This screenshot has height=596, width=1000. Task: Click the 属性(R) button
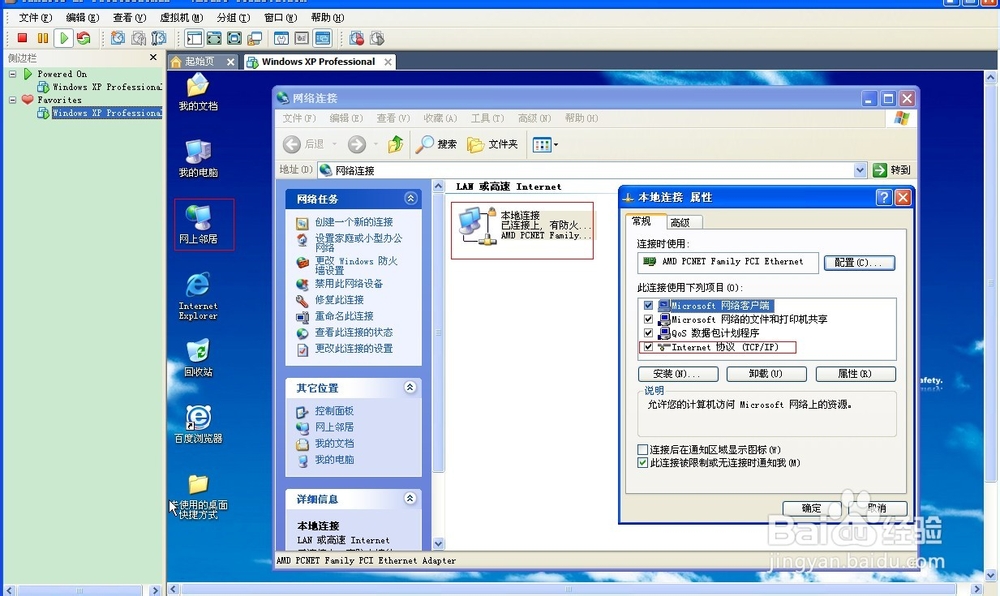click(855, 374)
